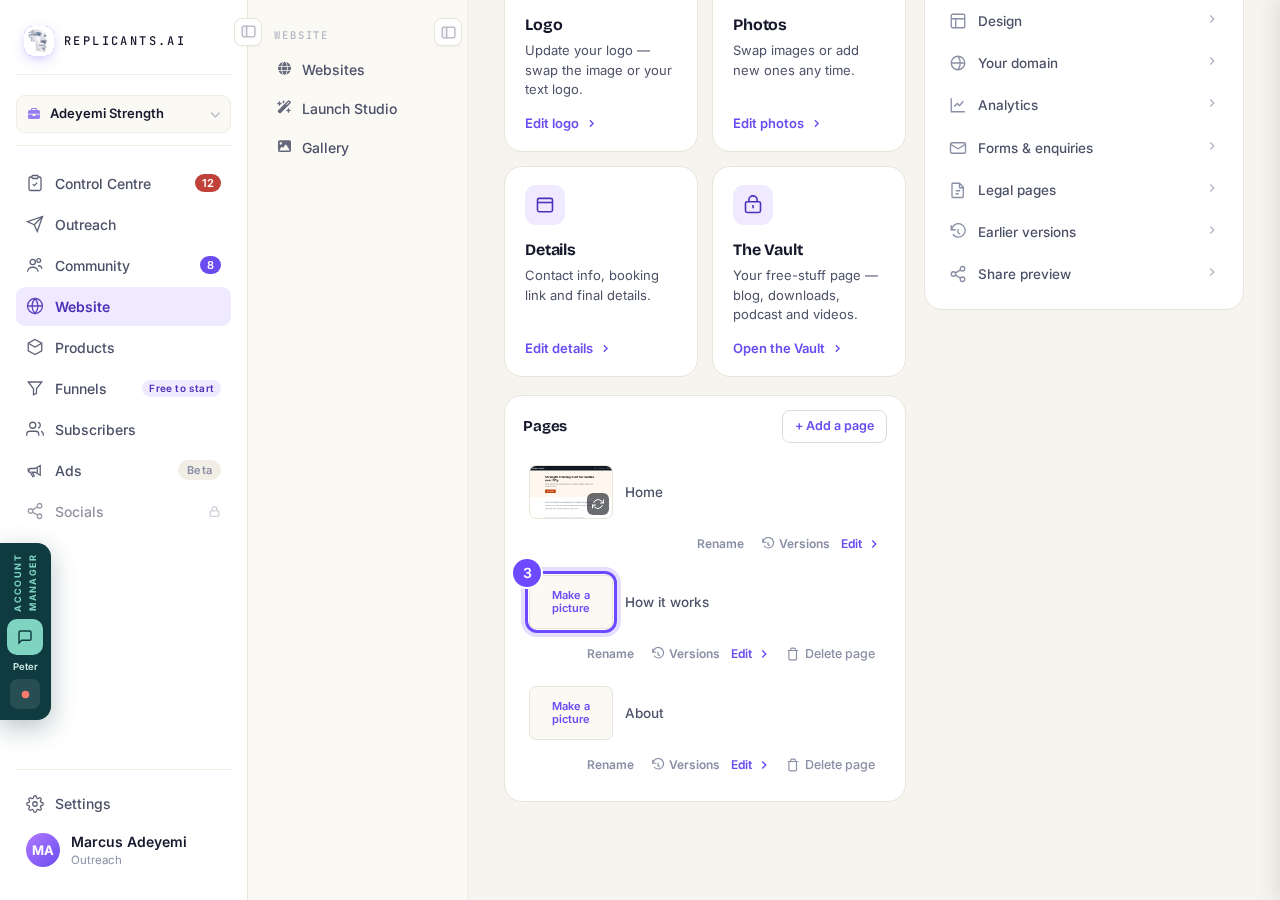Click Delete page for the About page

tap(830, 765)
